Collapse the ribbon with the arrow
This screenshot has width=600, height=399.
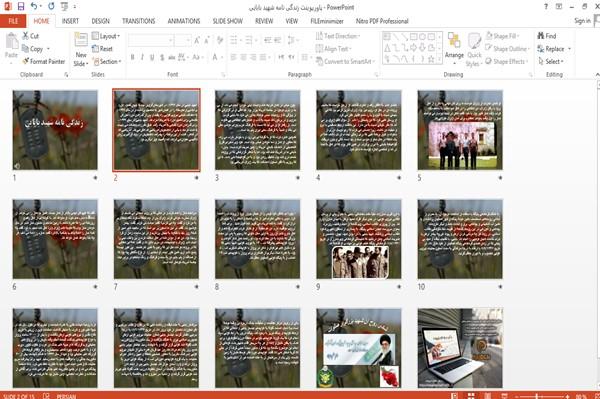[597, 74]
